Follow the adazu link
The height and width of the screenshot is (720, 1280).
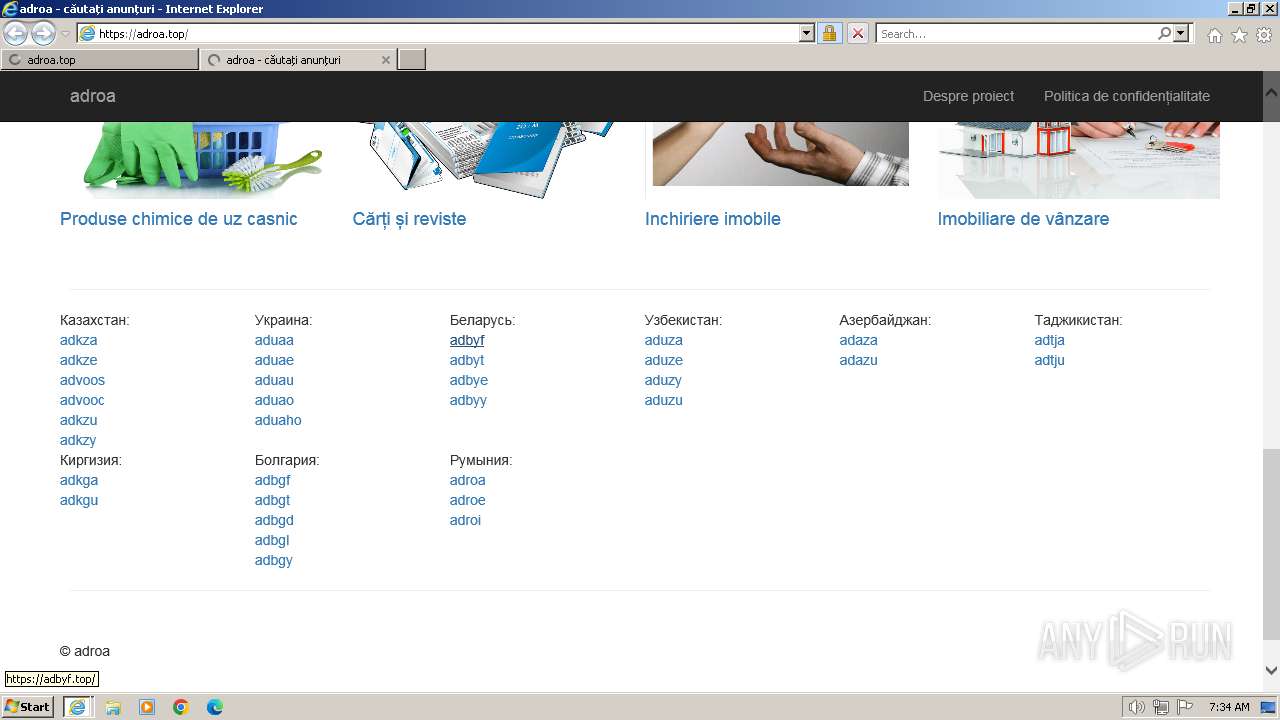click(x=859, y=360)
